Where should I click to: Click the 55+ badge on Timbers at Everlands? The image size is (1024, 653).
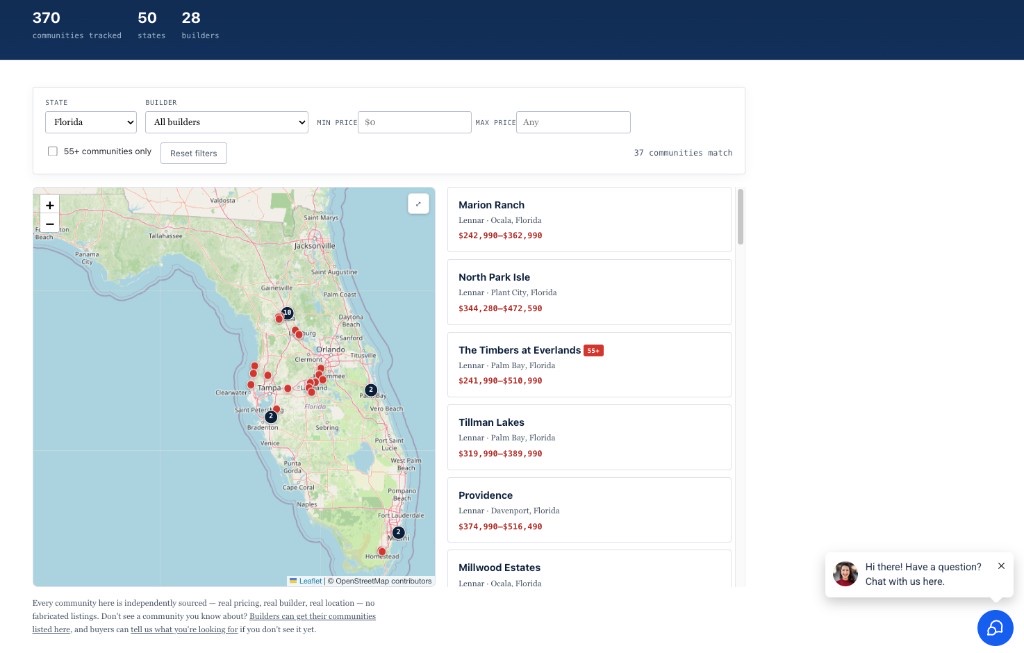593,351
